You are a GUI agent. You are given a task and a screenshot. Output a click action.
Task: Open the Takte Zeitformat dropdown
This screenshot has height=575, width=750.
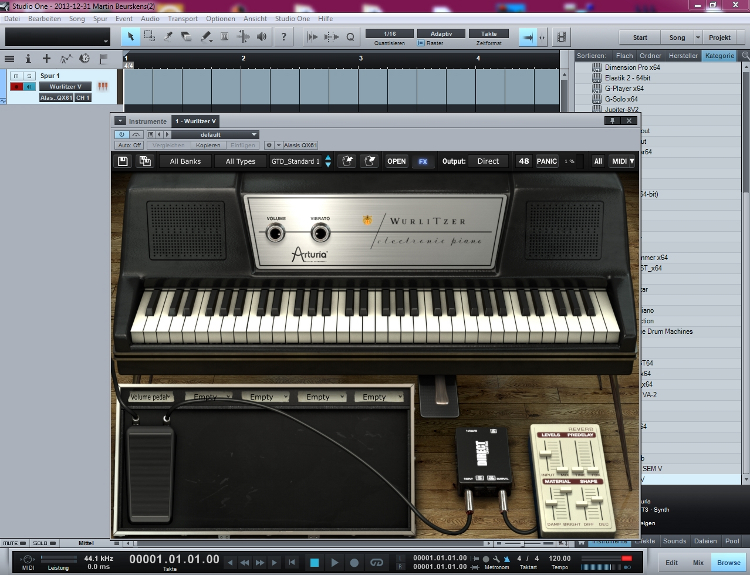point(489,33)
